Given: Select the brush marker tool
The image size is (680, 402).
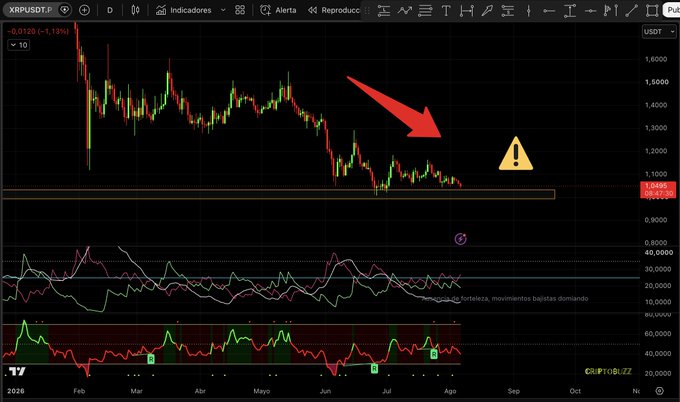Looking at the screenshot, I should point(487,10).
